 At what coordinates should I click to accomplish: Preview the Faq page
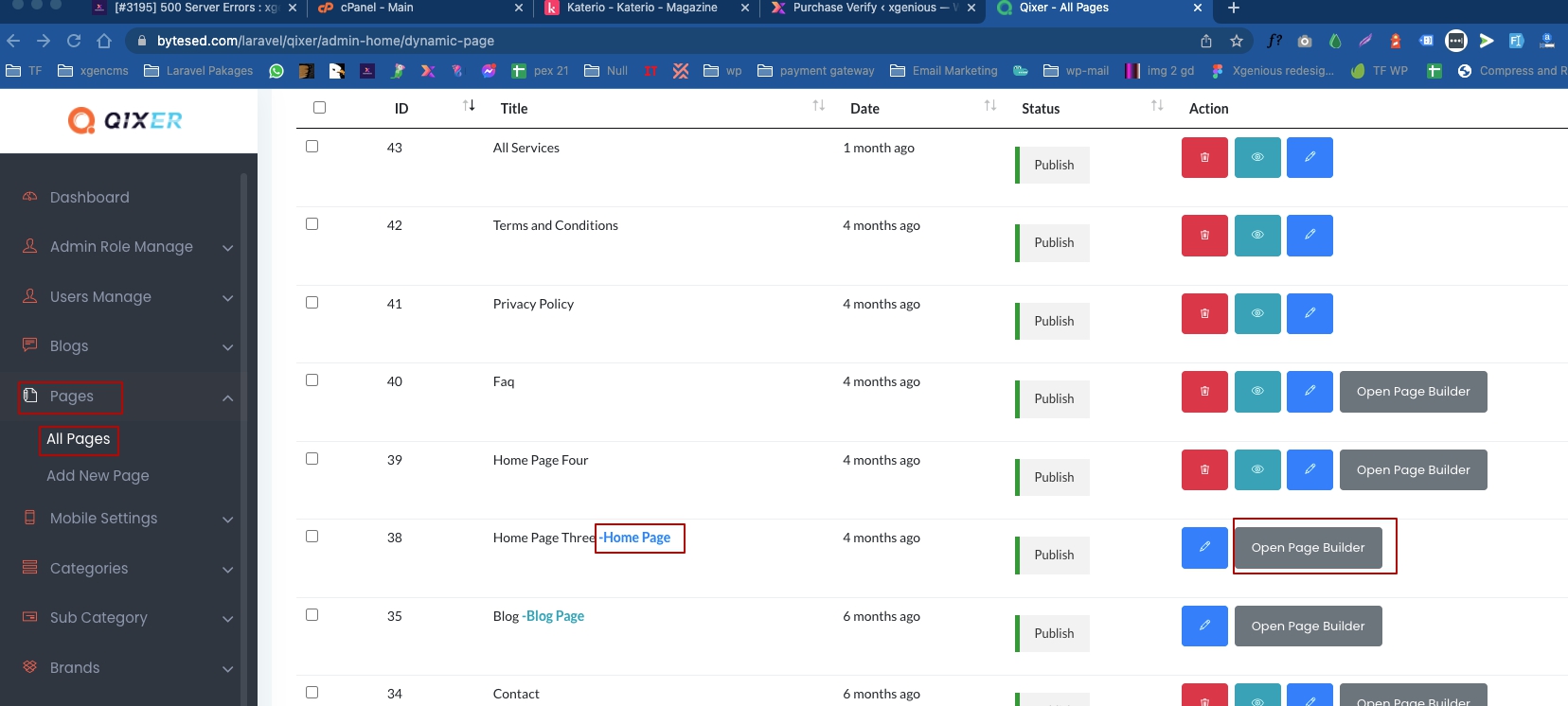click(x=1257, y=392)
